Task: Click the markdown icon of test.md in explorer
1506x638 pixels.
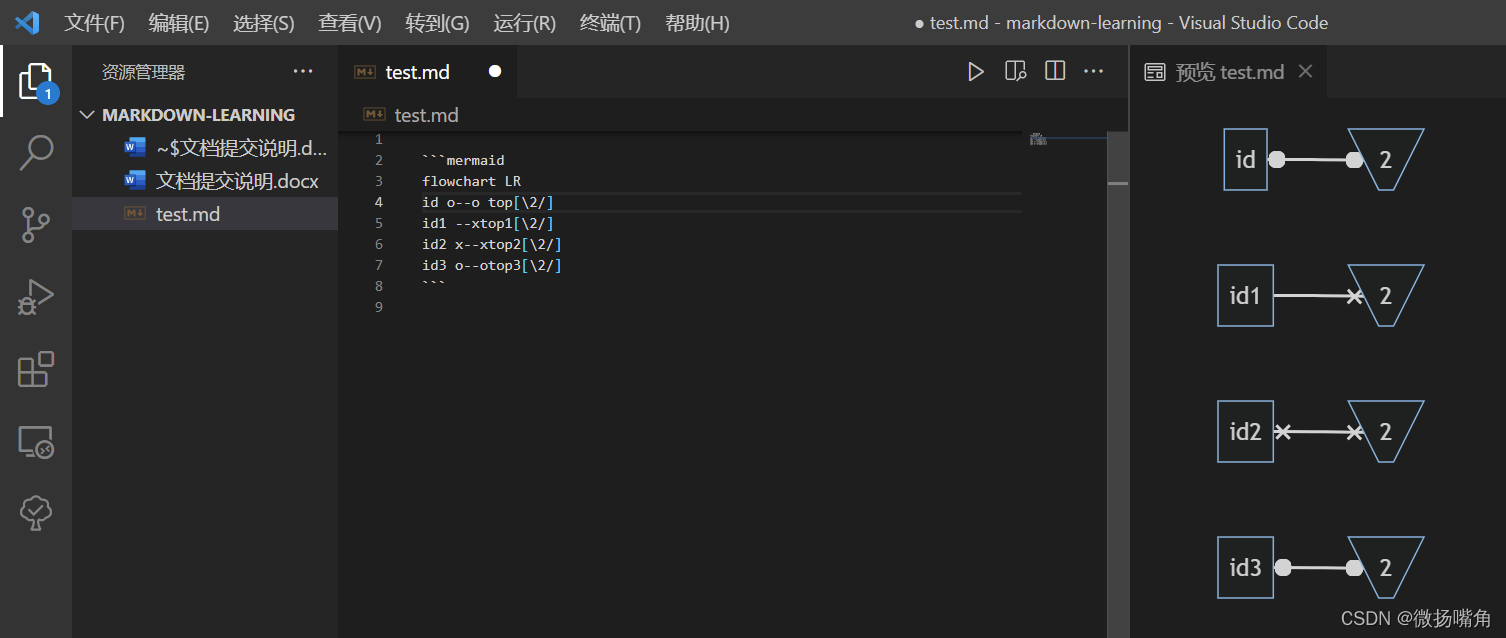Action: [x=135, y=214]
